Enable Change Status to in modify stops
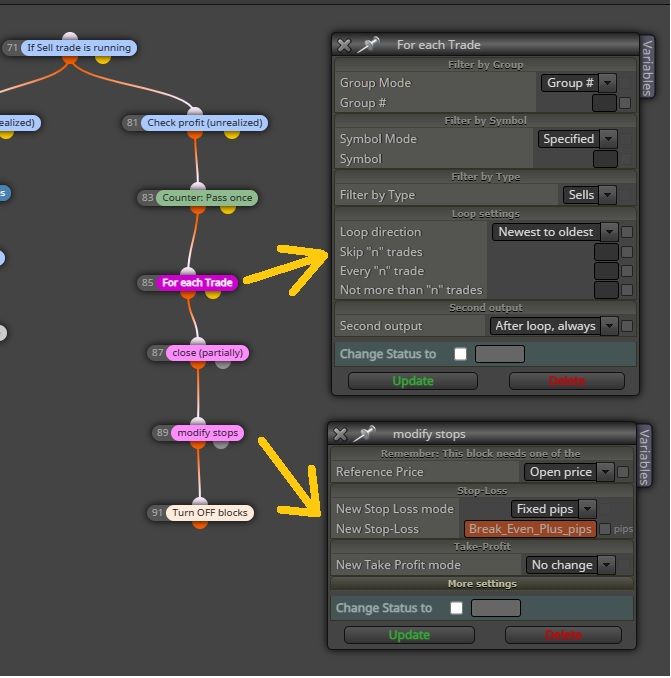671x678 pixels. (456, 608)
